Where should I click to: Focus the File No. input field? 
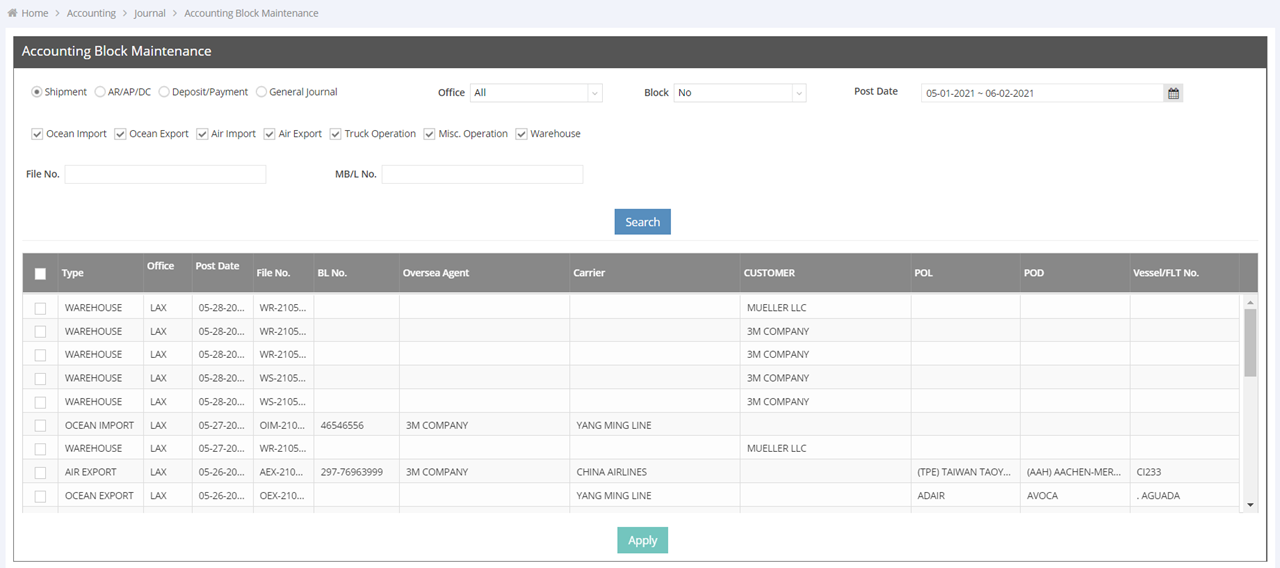165,174
